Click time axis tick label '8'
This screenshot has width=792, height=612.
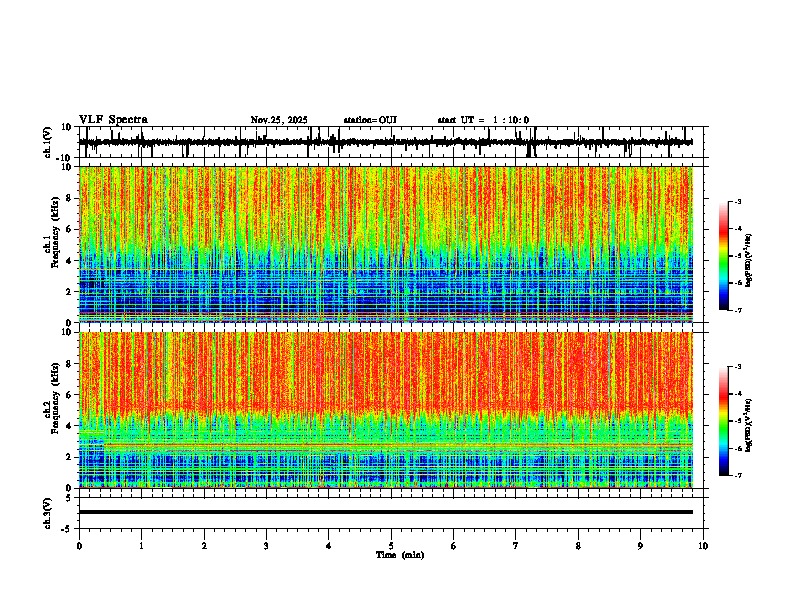click(x=578, y=546)
